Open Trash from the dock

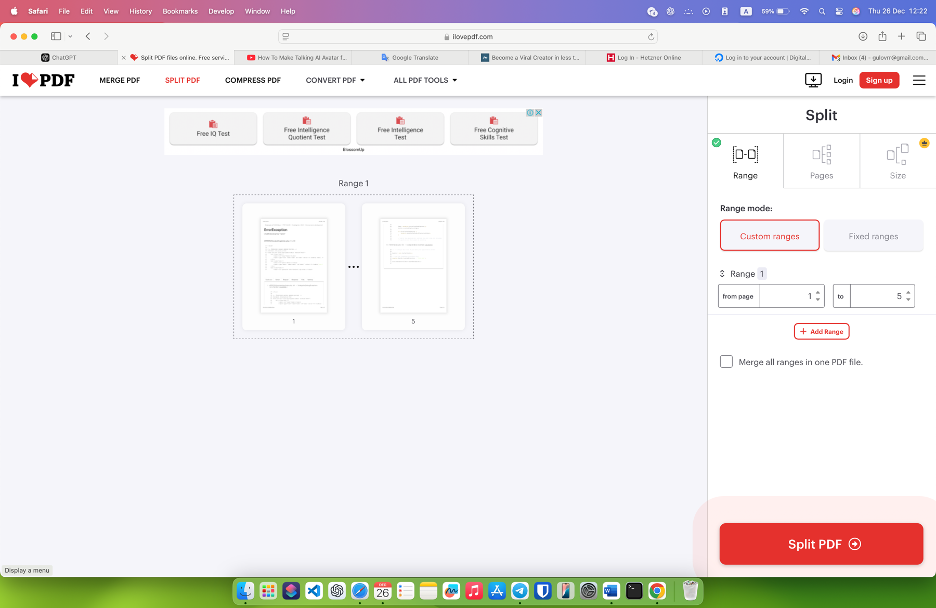[690, 591]
